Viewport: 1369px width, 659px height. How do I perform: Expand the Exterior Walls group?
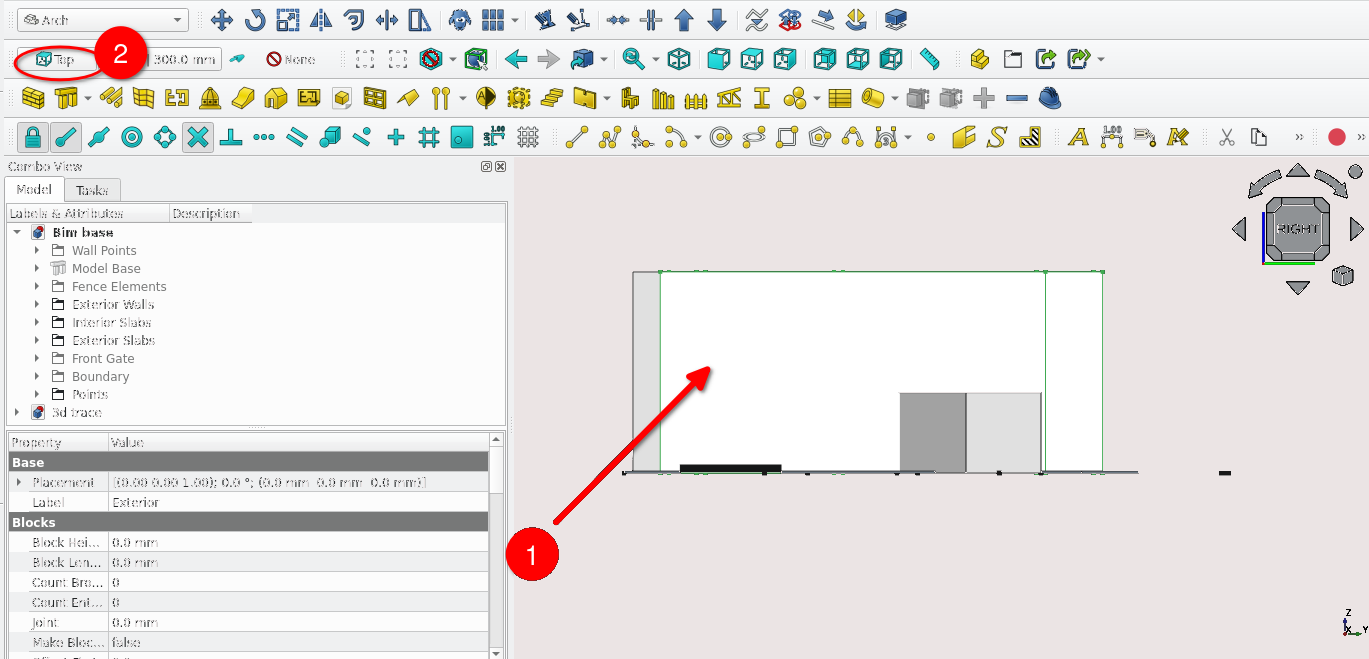[37, 305]
